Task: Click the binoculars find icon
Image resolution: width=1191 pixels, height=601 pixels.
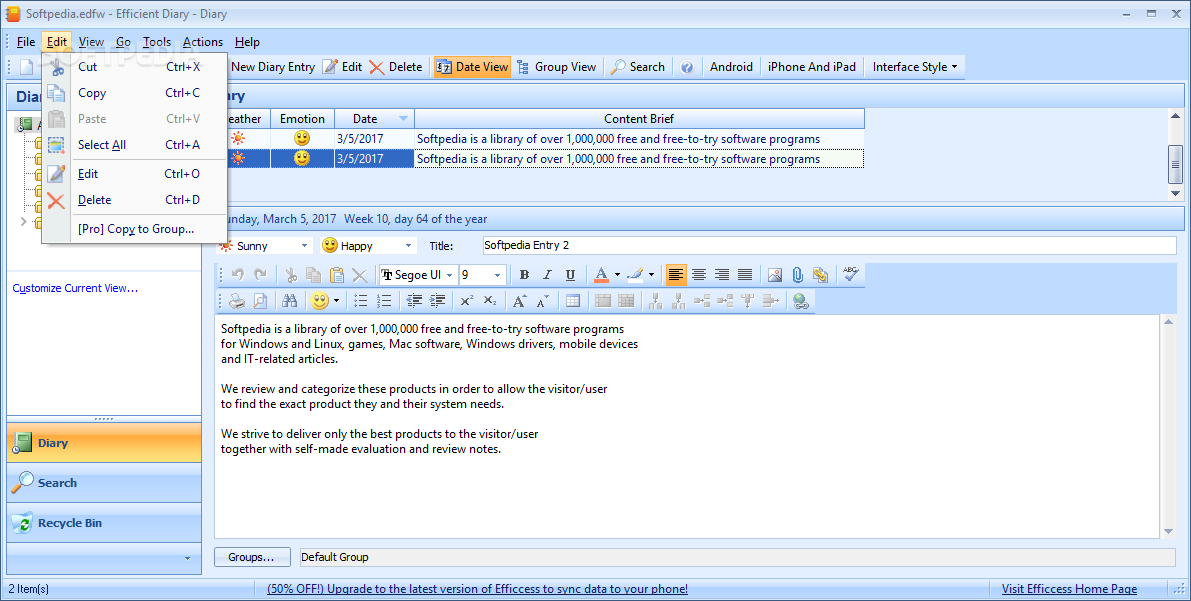Action: click(x=289, y=301)
